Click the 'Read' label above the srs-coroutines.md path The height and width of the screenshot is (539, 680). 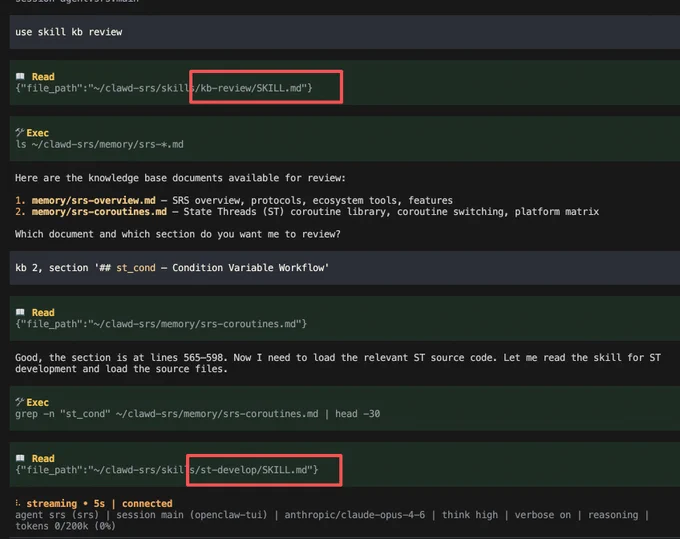coord(43,313)
